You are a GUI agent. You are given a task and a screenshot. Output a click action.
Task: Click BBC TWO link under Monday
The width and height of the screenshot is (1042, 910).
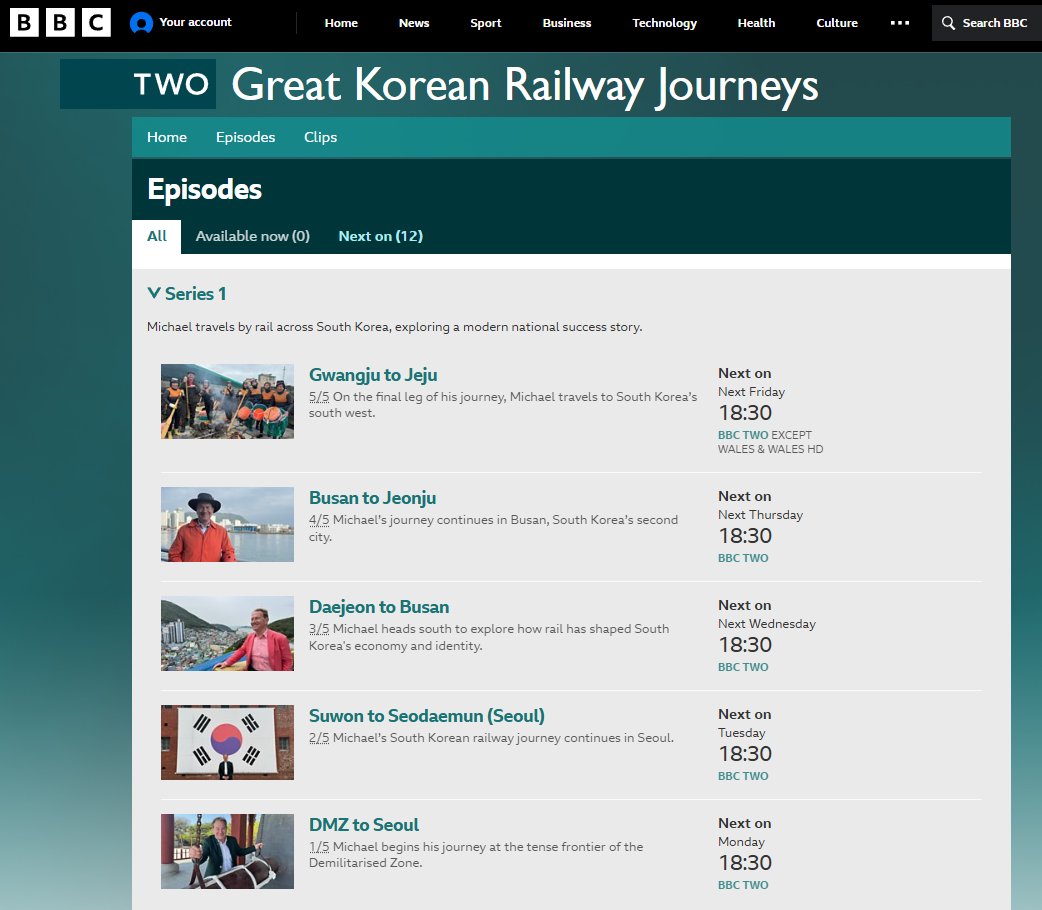[743, 885]
